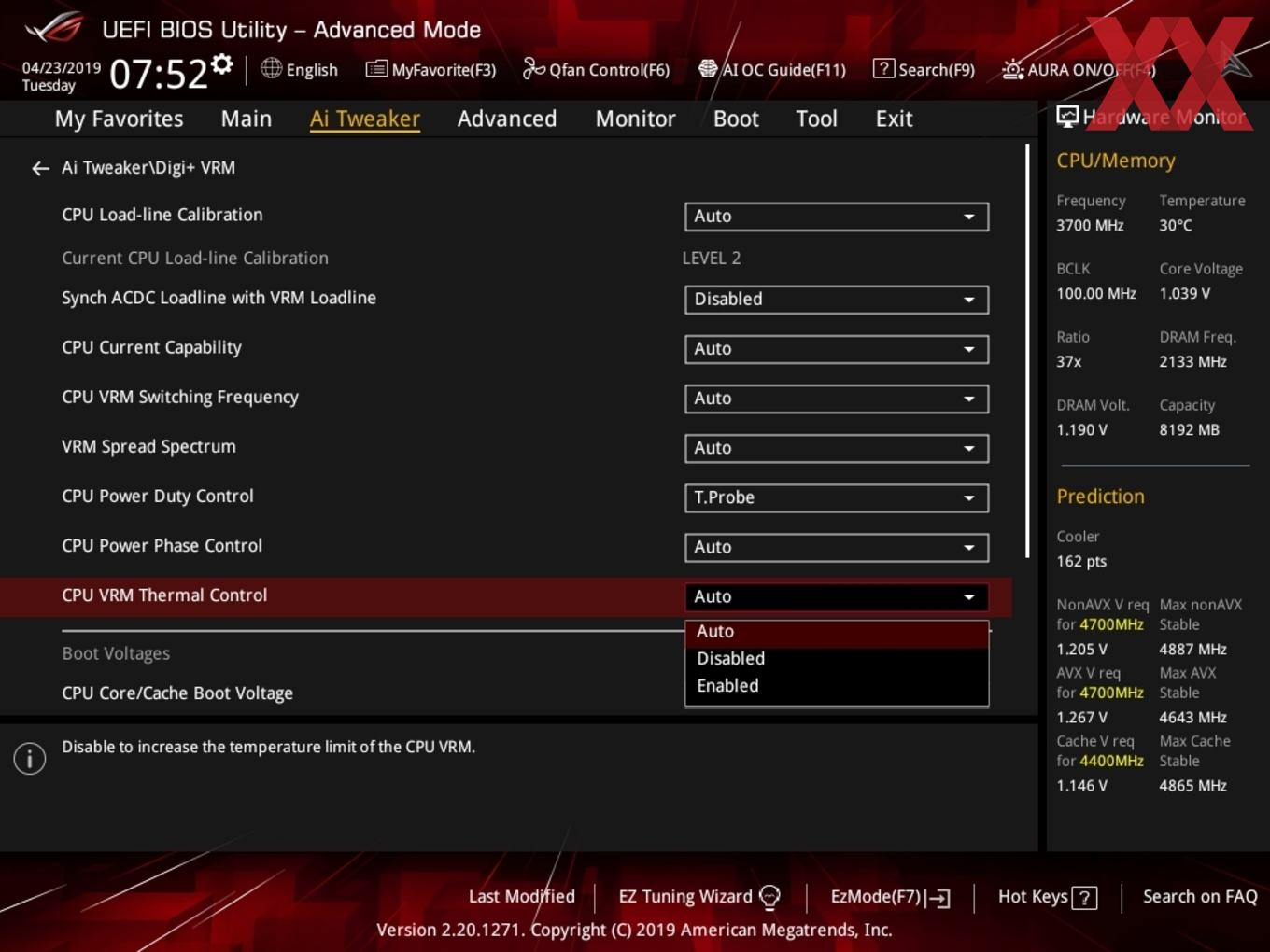Choose Enabled in the open dropdown list
The height and width of the screenshot is (952, 1270).
click(x=837, y=686)
